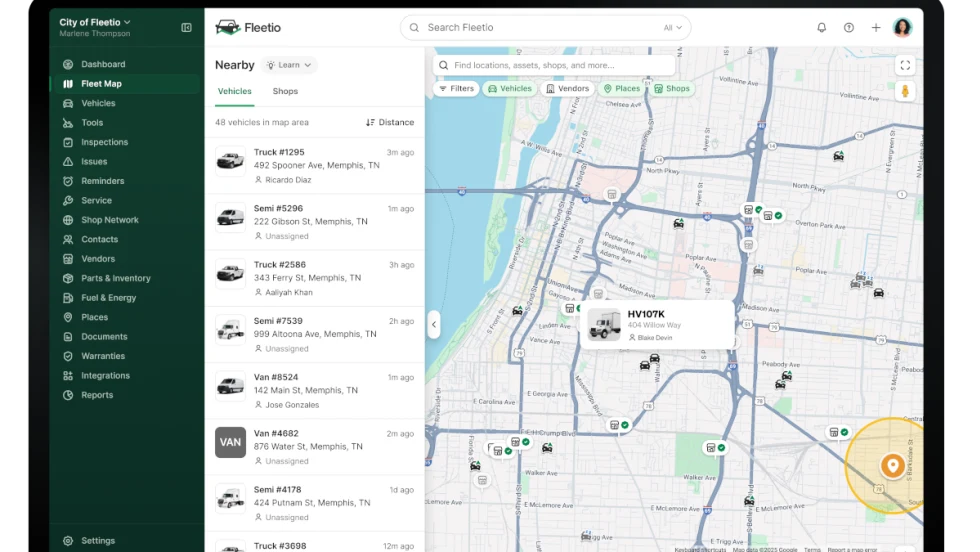Click the Reports chart icon
Image resolution: width=980 pixels, height=552 pixels.
point(68,394)
